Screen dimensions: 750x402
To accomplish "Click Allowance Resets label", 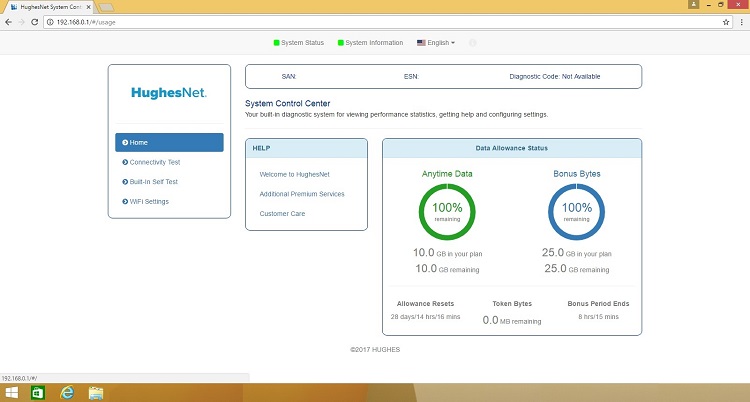I will (x=425, y=303).
